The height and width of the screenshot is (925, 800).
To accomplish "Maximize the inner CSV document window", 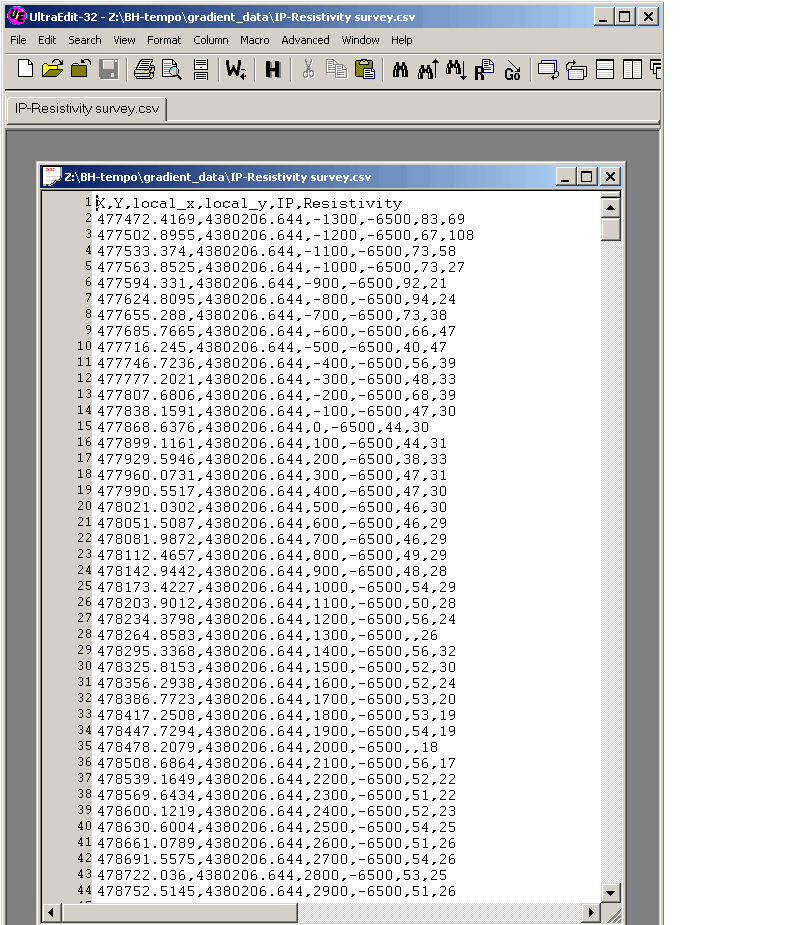I will 587,177.
